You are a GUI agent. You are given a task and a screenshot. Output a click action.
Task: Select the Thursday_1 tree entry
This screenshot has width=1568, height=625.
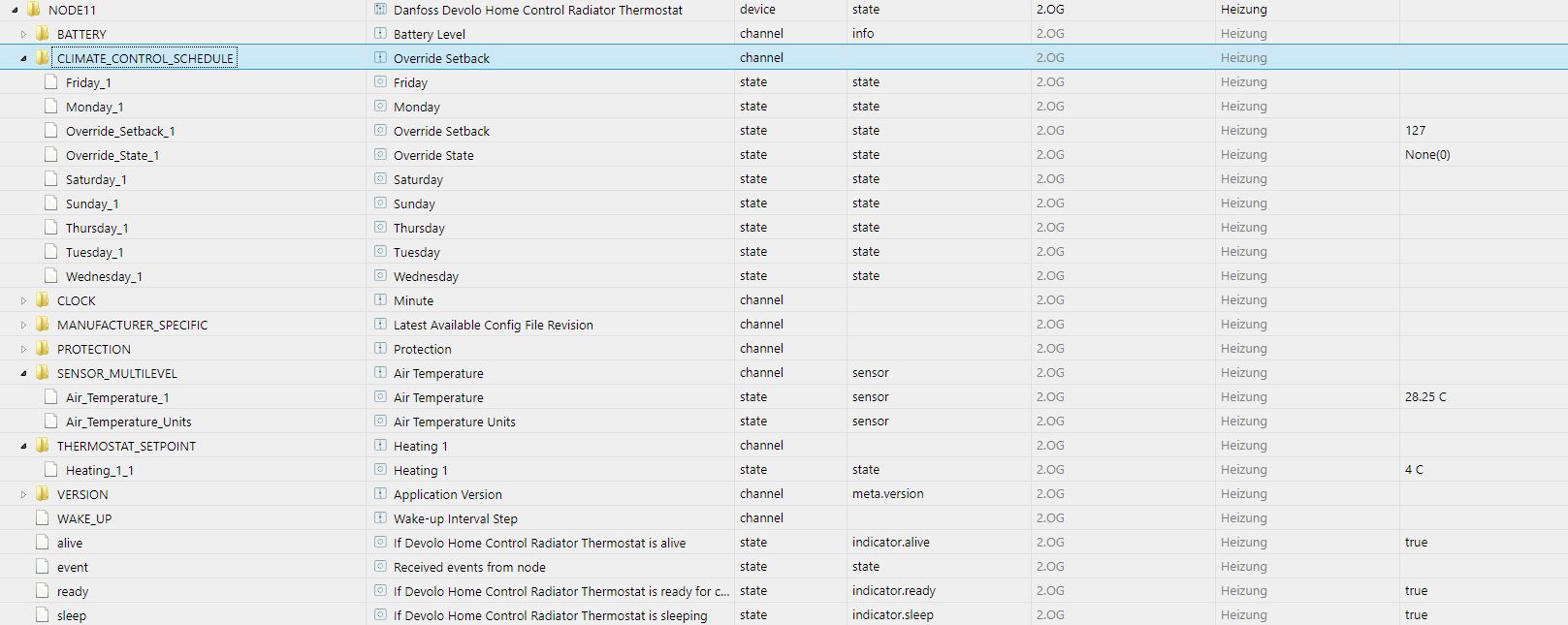[97, 228]
